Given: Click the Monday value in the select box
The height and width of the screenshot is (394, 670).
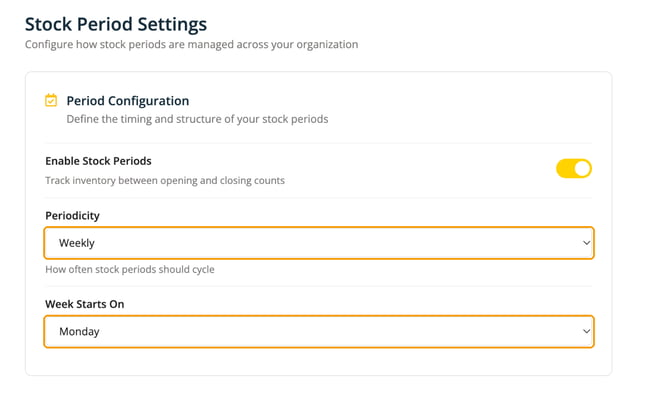Looking at the screenshot, I should click(79, 332).
